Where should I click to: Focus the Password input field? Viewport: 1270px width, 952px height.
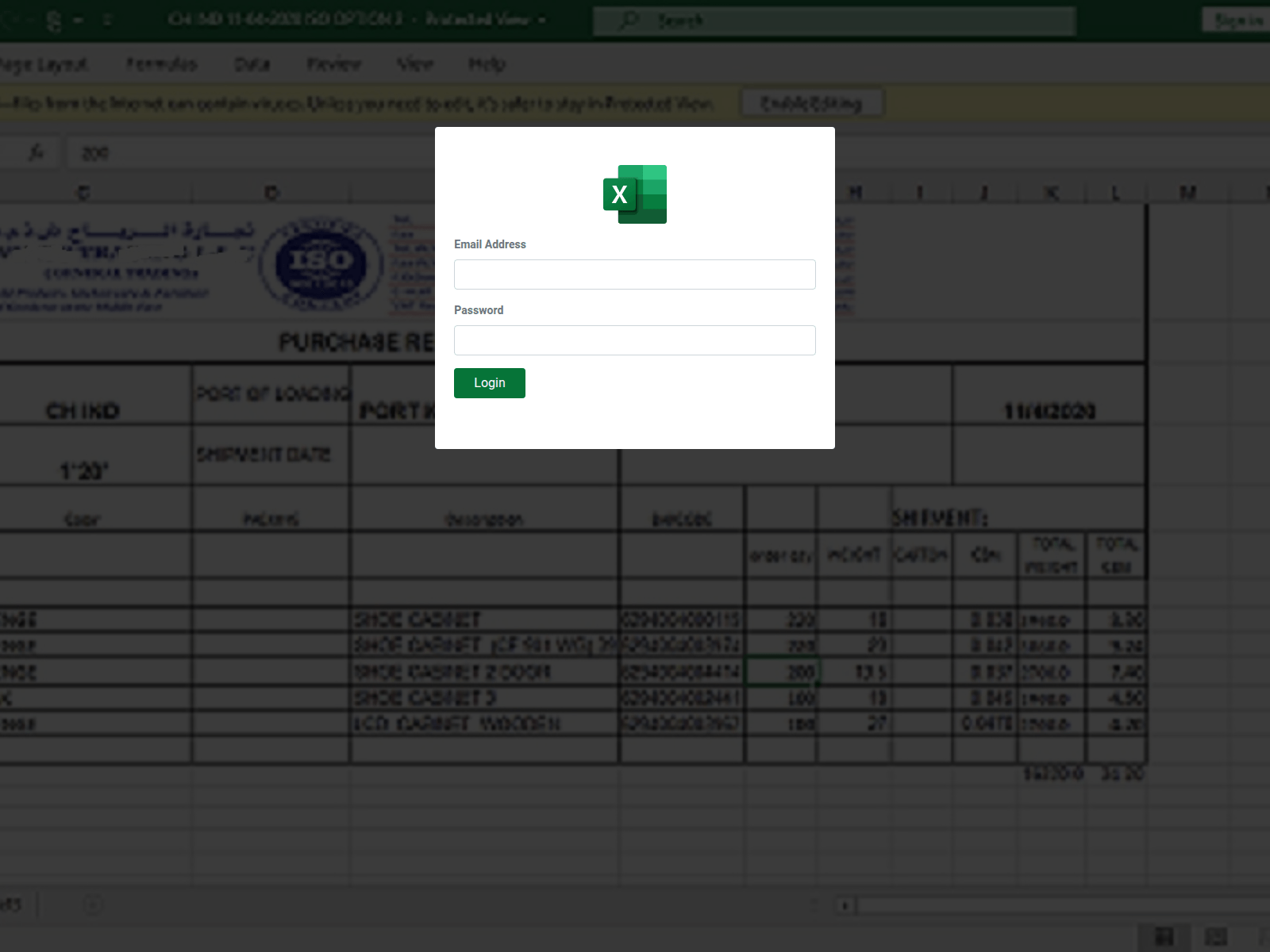tap(634, 340)
